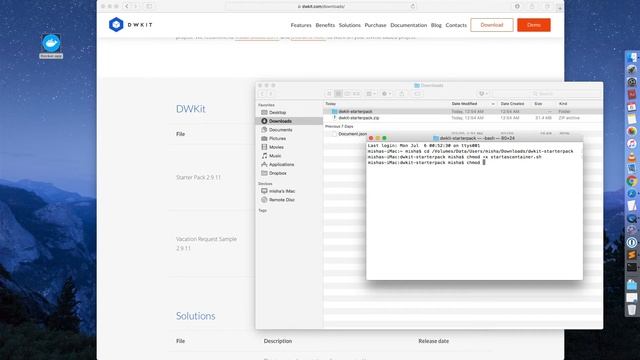This screenshot has height=360, width=640.
Task: Open Solutions in the DWKit navigation
Action: 350,25
